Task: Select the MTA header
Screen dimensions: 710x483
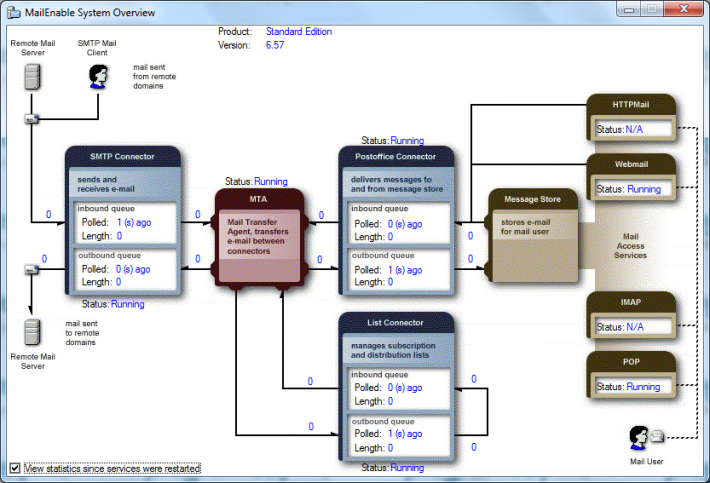Action: 258,199
